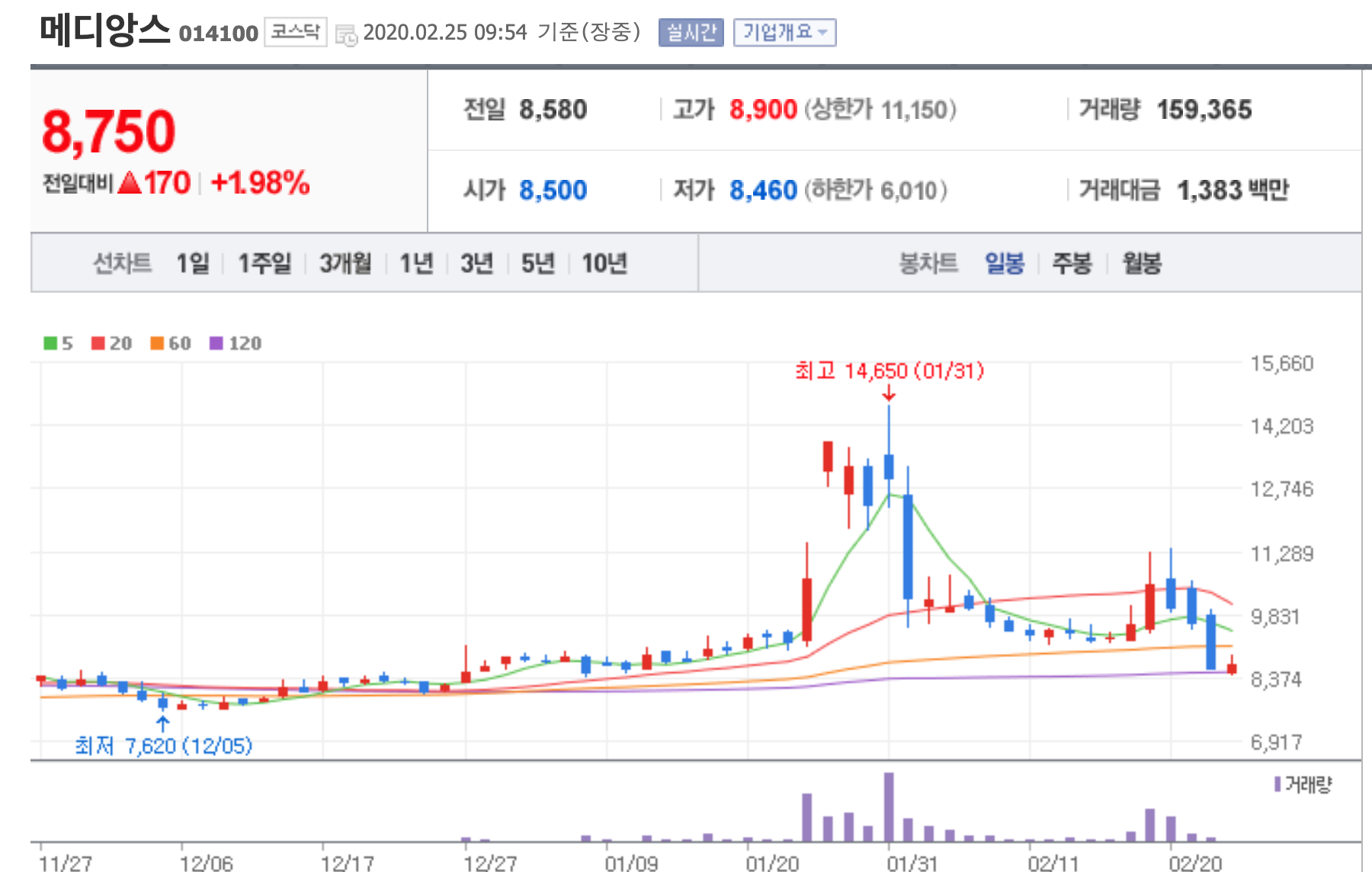
Task: Switch to the 1년 line chart
Action: pos(416,263)
